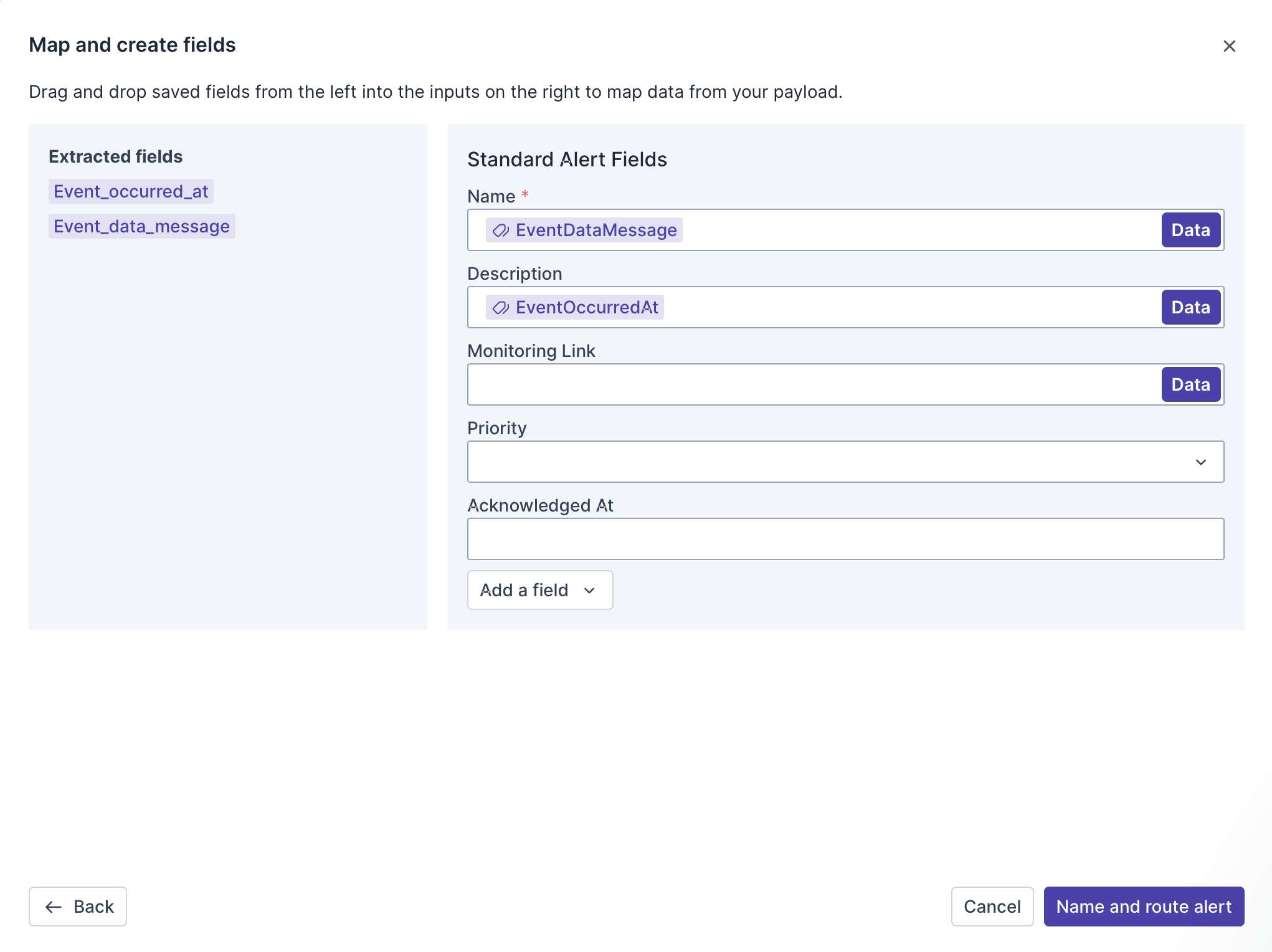Go back to the previous step
Screen dimensions: 1272x952
[x=78, y=907]
